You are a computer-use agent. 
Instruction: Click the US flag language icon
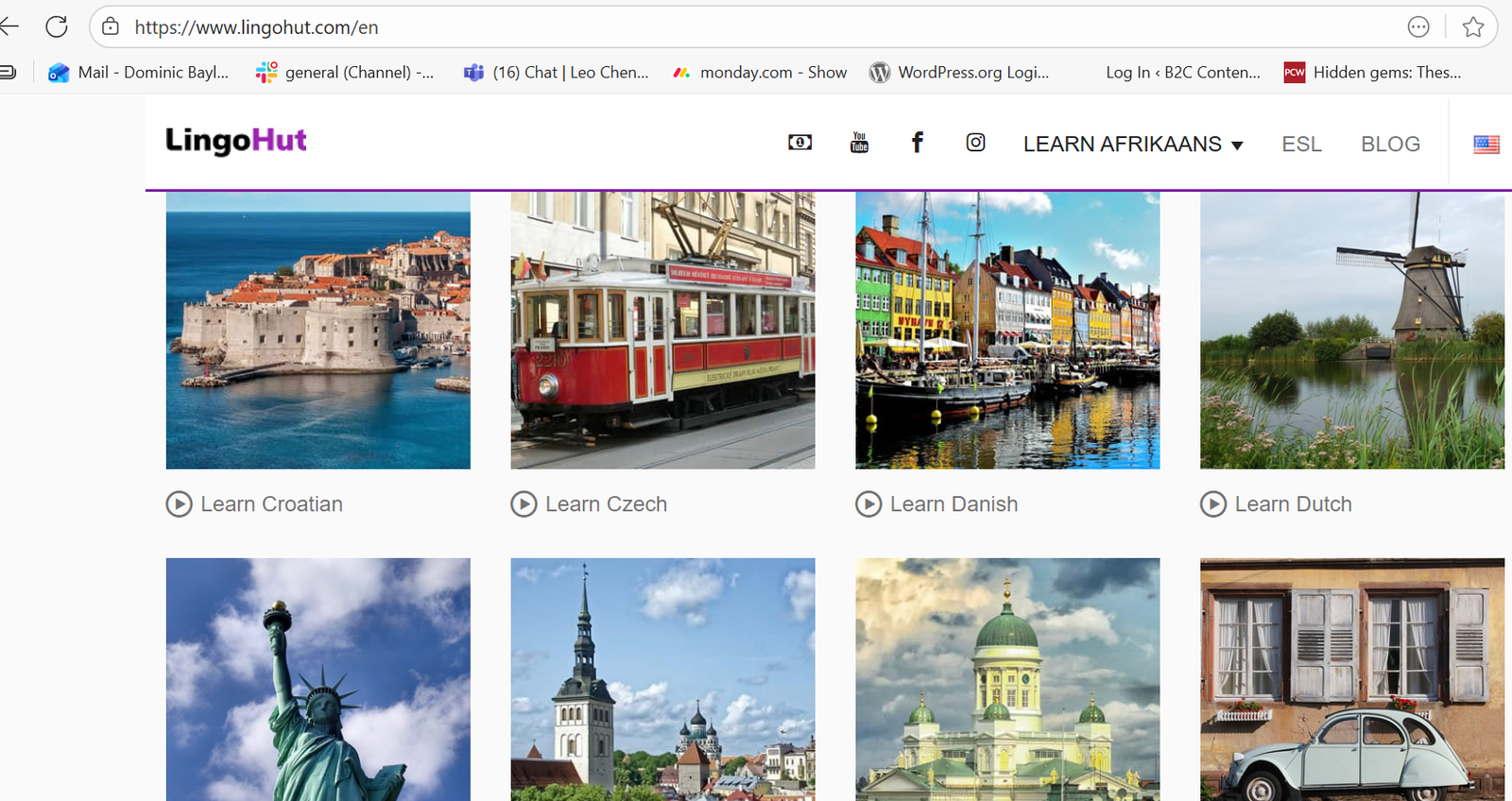click(x=1486, y=145)
